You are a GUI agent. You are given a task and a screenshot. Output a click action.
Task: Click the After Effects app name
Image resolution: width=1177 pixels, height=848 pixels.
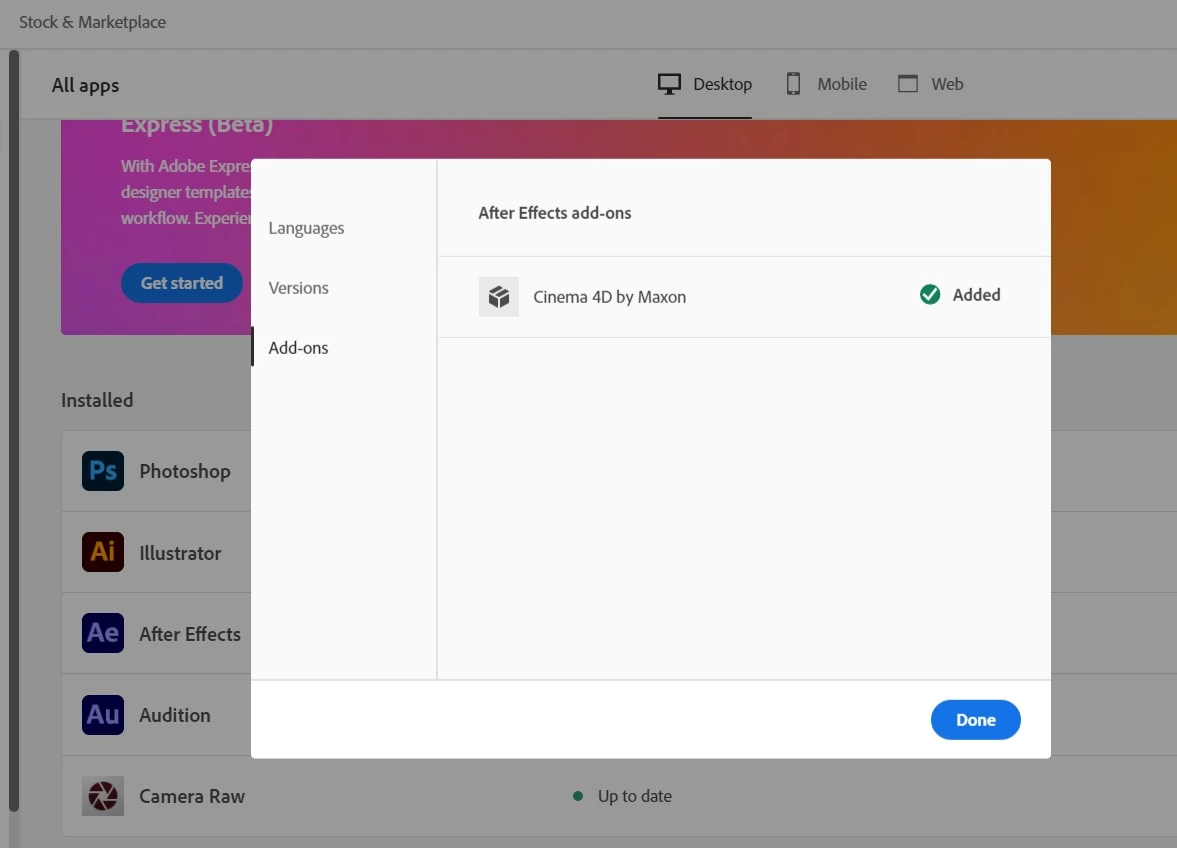(x=190, y=634)
